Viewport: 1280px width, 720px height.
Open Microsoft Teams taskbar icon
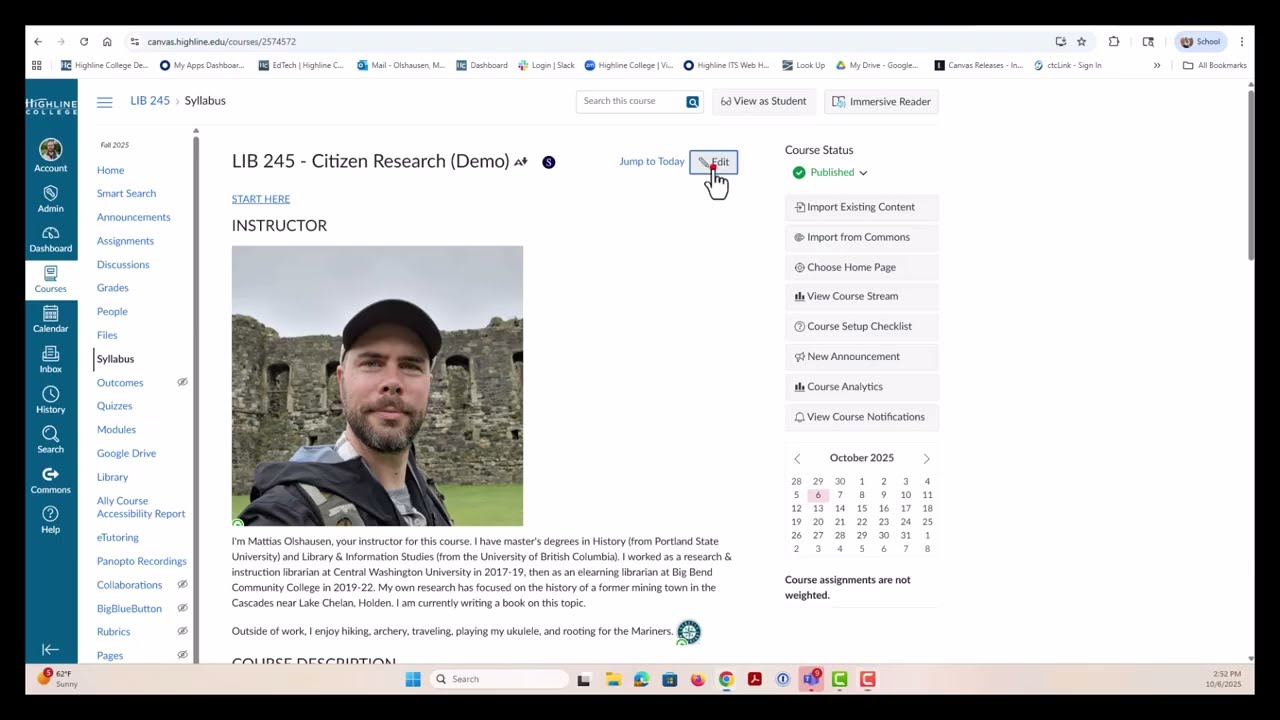point(811,679)
